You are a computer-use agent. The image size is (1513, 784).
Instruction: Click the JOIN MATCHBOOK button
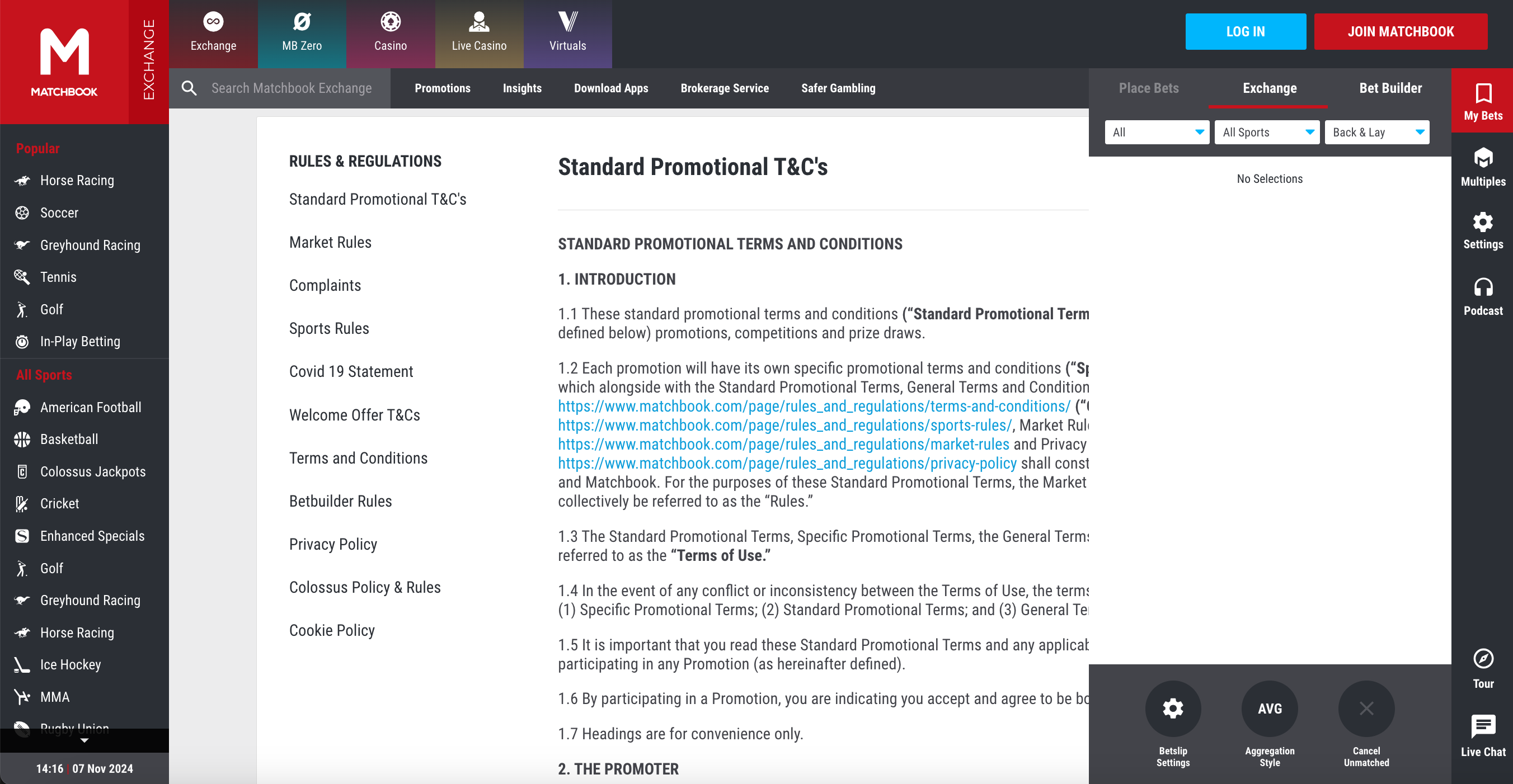pyautogui.click(x=1401, y=31)
